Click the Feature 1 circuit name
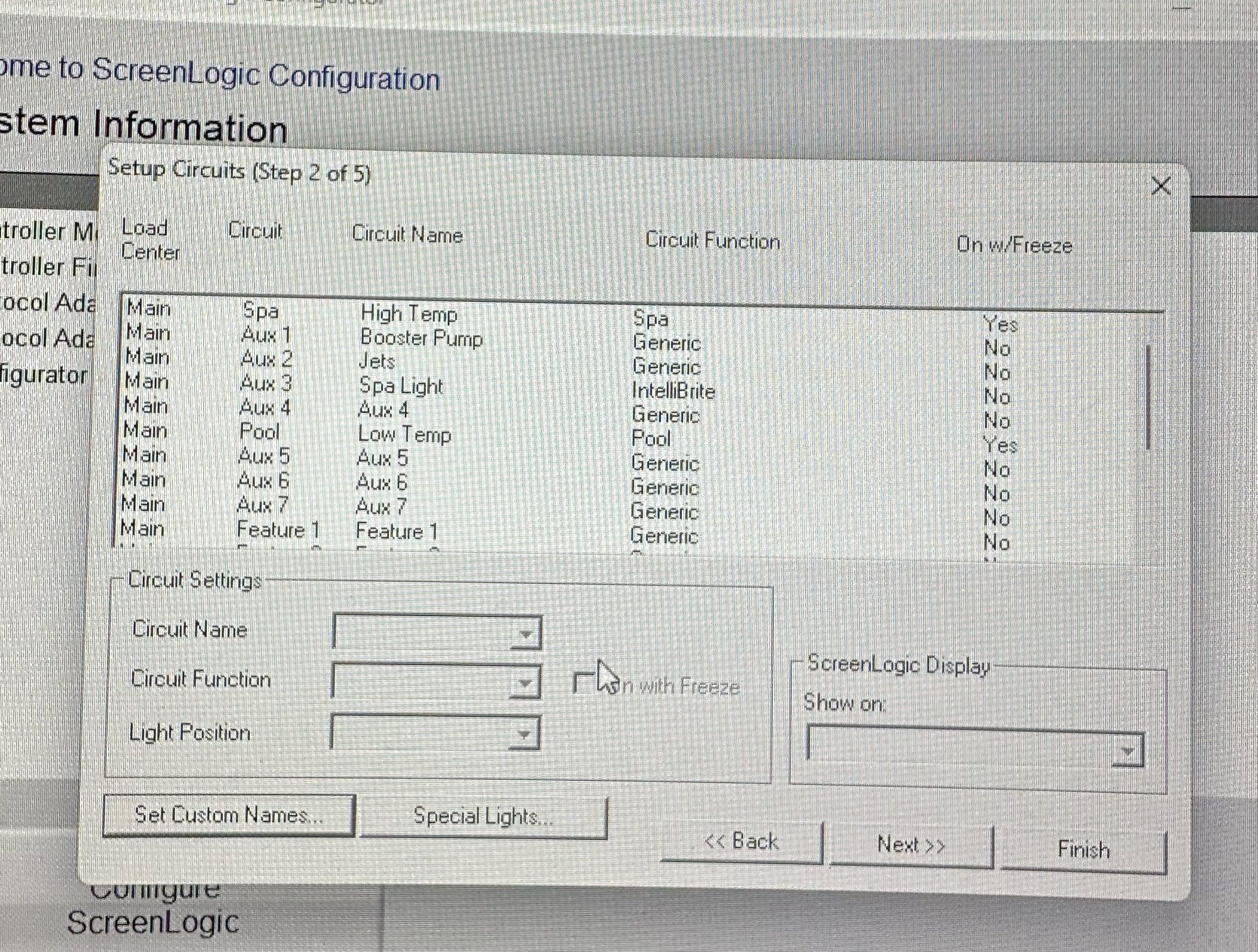 396,531
